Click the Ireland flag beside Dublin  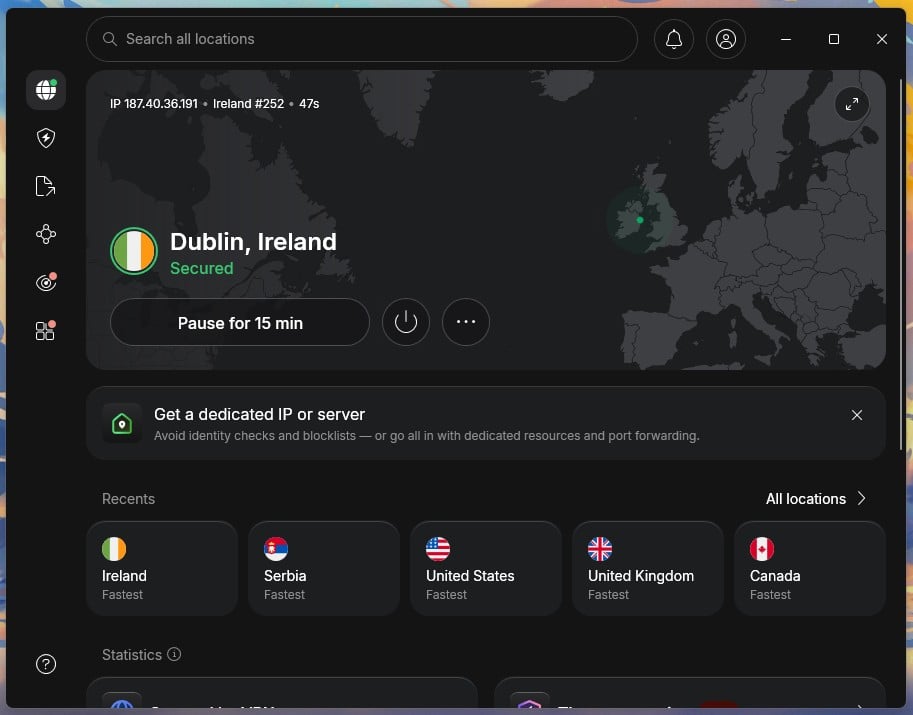coord(134,251)
